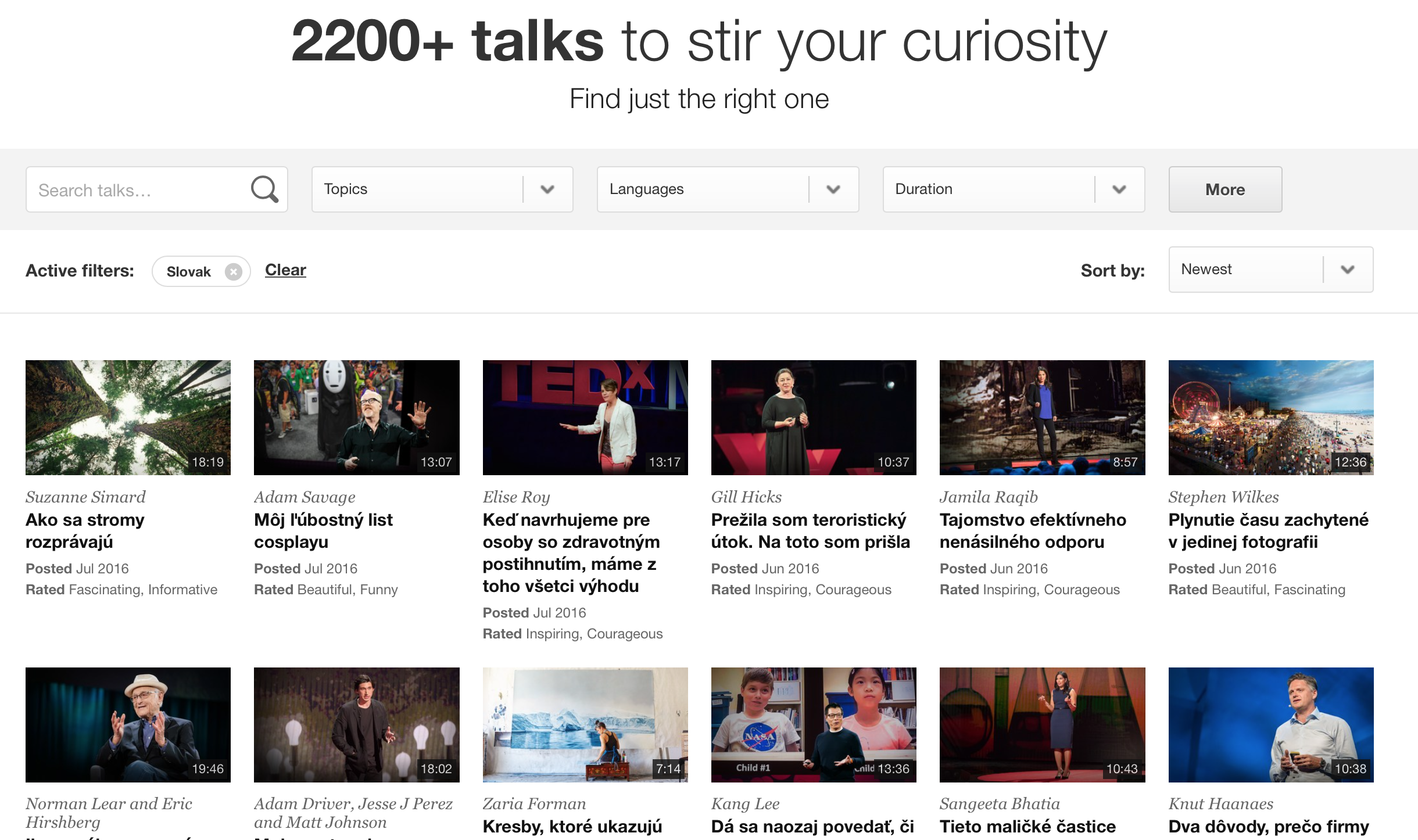
Task: Click the search magnifier icon
Action: [x=264, y=189]
